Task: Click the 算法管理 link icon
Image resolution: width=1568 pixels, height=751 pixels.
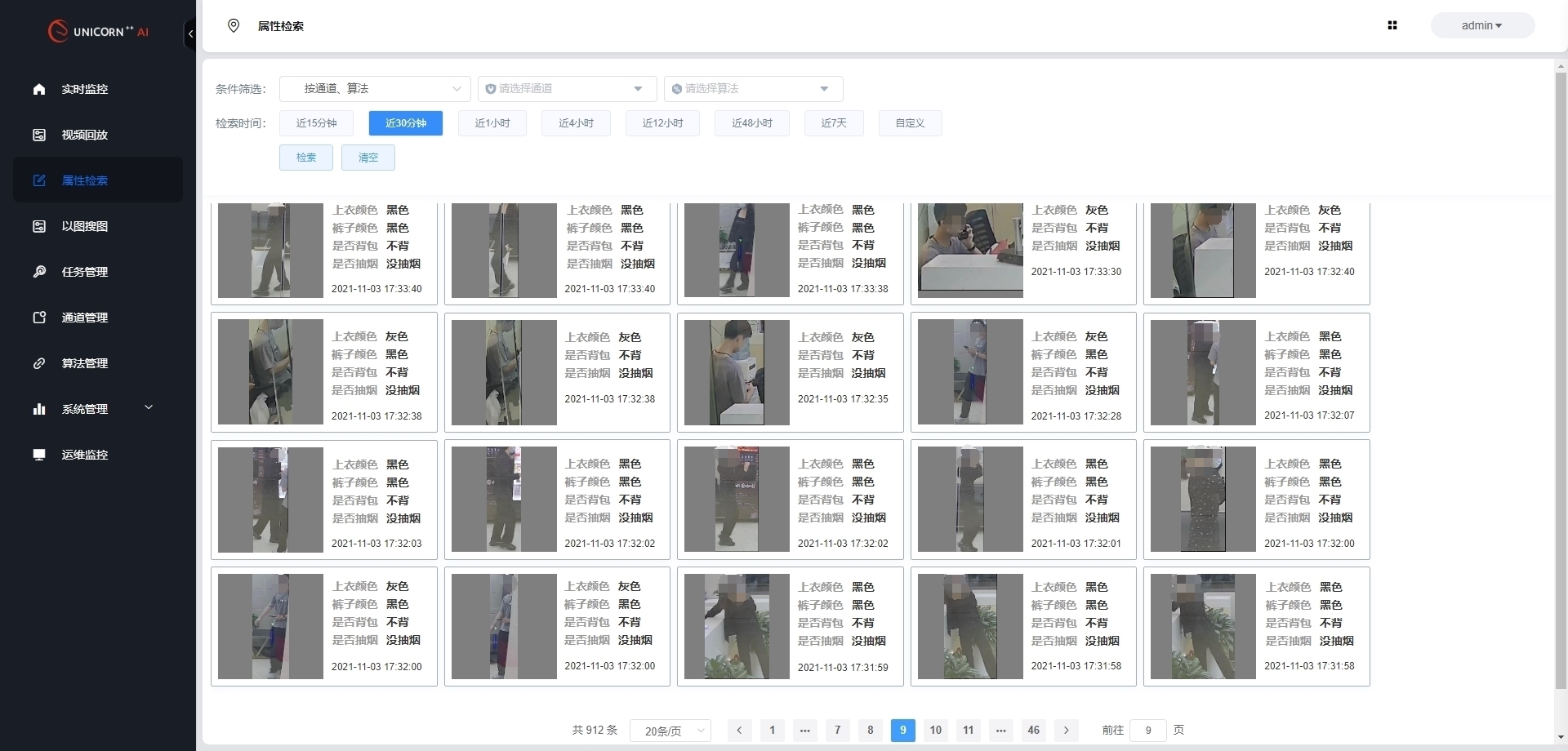Action: pyautogui.click(x=39, y=363)
